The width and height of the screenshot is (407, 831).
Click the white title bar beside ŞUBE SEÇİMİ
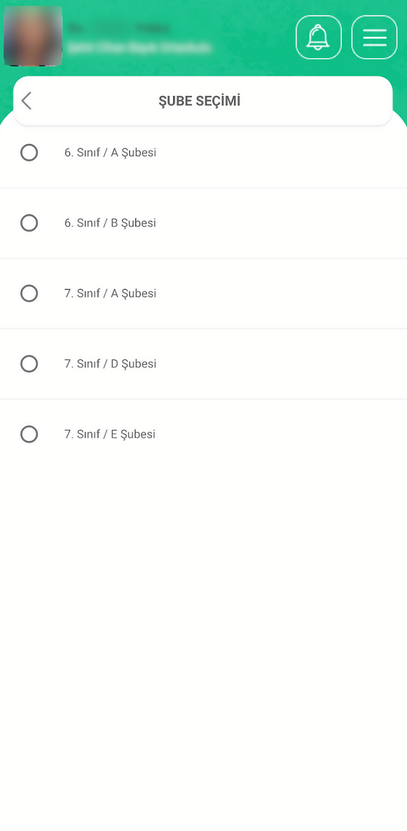[x=318, y=101]
